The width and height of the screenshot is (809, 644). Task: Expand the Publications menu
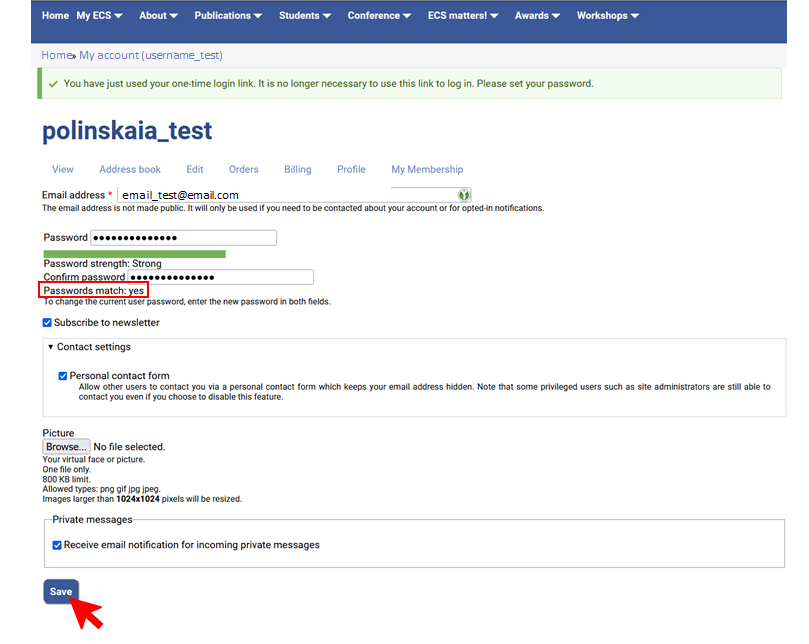tap(228, 16)
